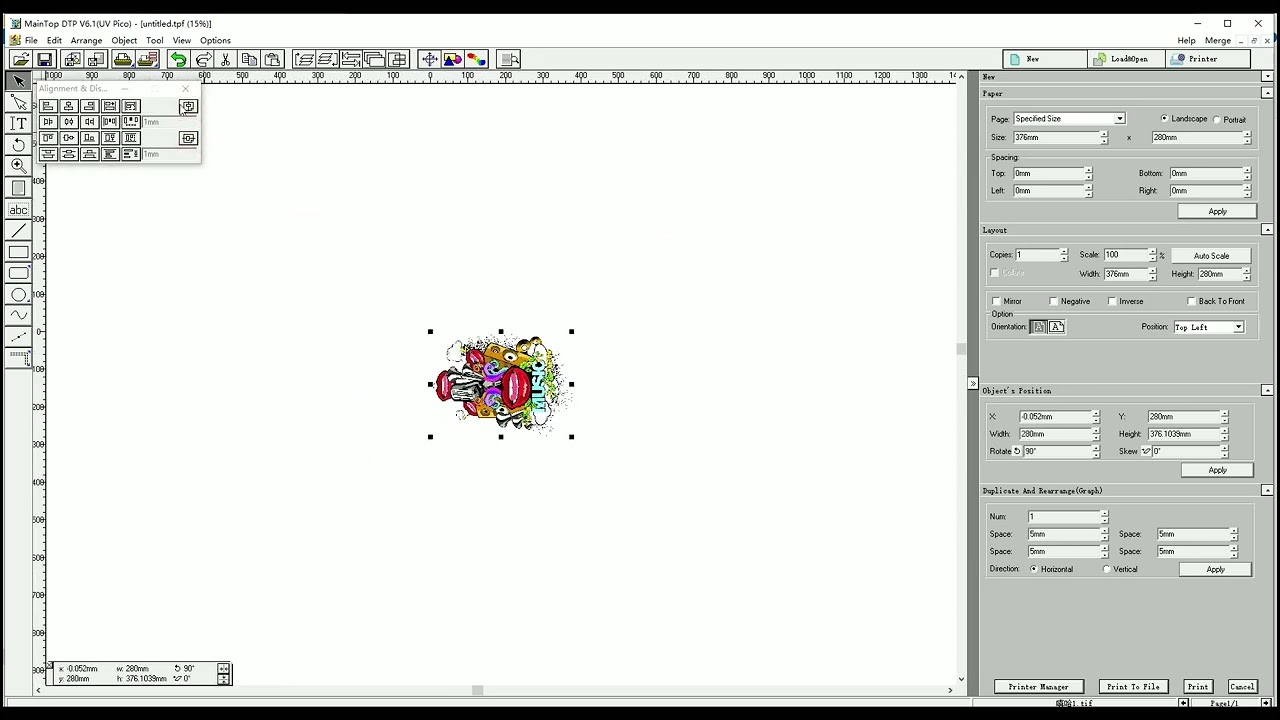This screenshot has height=720, width=1280.
Task: Select the normal A orientation icon
Action: pyautogui.click(x=1039, y=327)
